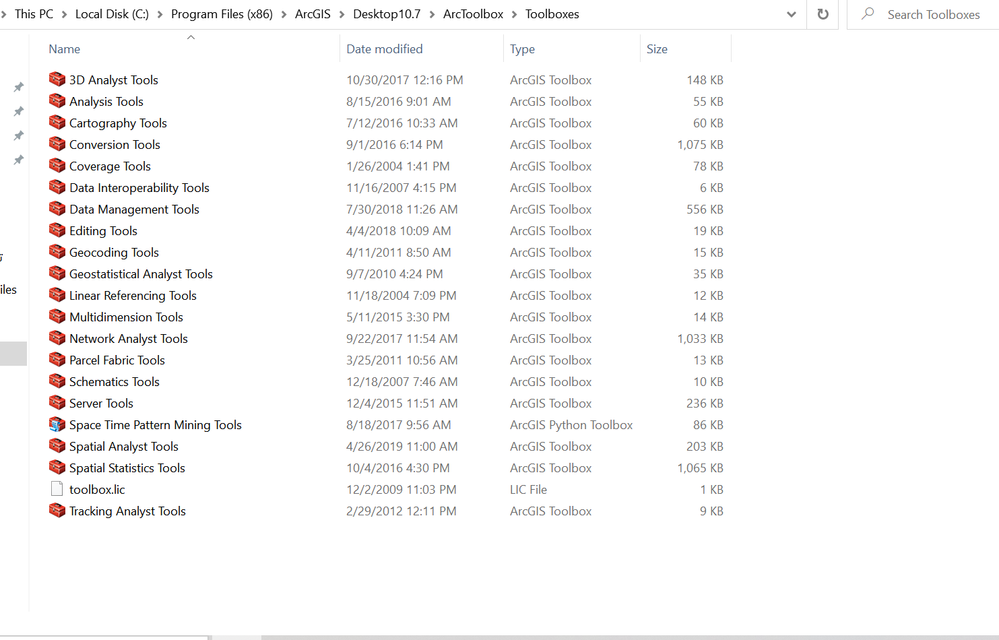Screen dimensions: 999x640
Task: Click the Spatial Statistics Tools toolbox icon
Action: click(57, 467)
